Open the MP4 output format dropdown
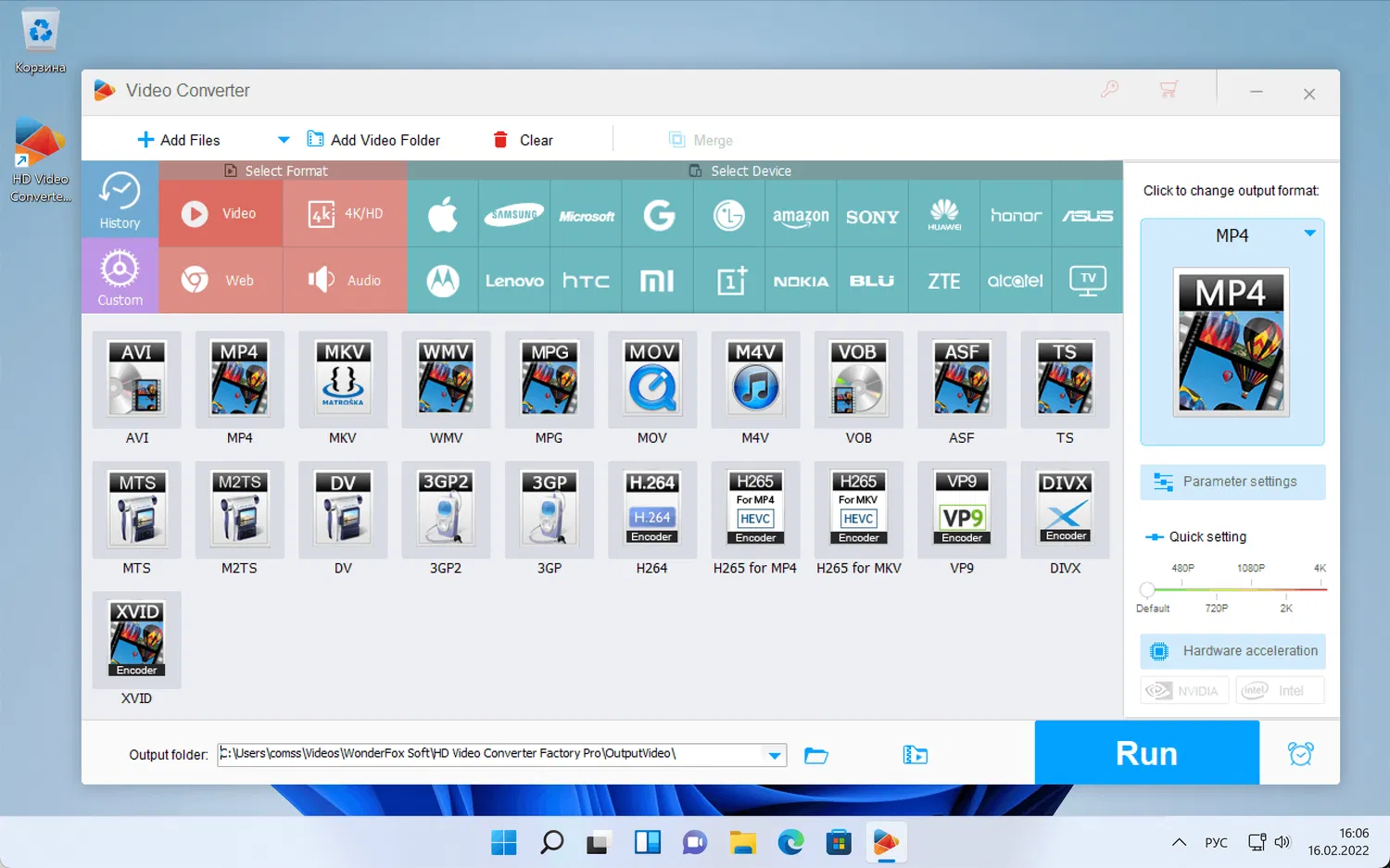 [x=1308, y=235]
